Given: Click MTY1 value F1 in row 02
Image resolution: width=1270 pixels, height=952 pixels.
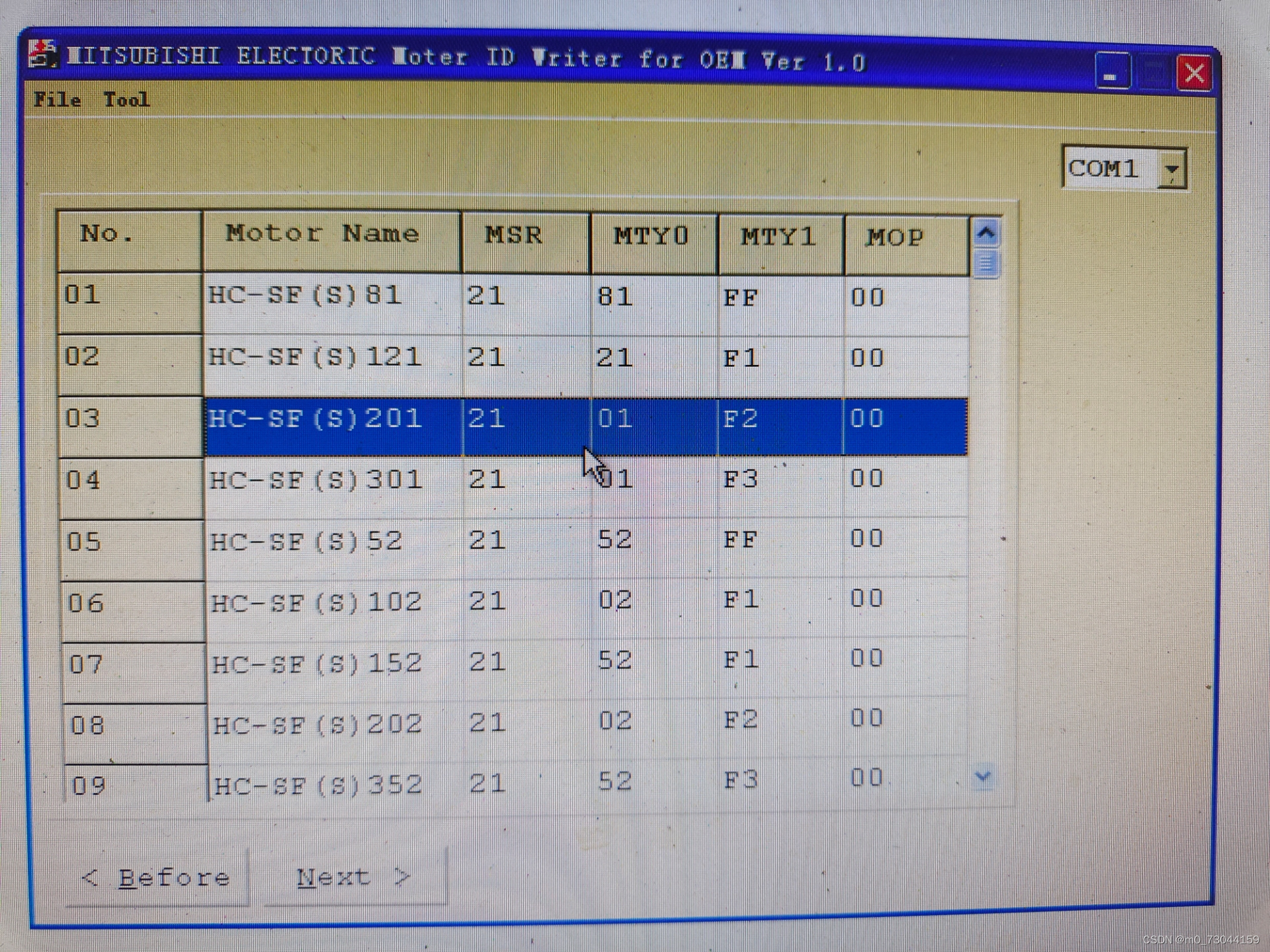Looking at the screenshot, I should 781,366.
